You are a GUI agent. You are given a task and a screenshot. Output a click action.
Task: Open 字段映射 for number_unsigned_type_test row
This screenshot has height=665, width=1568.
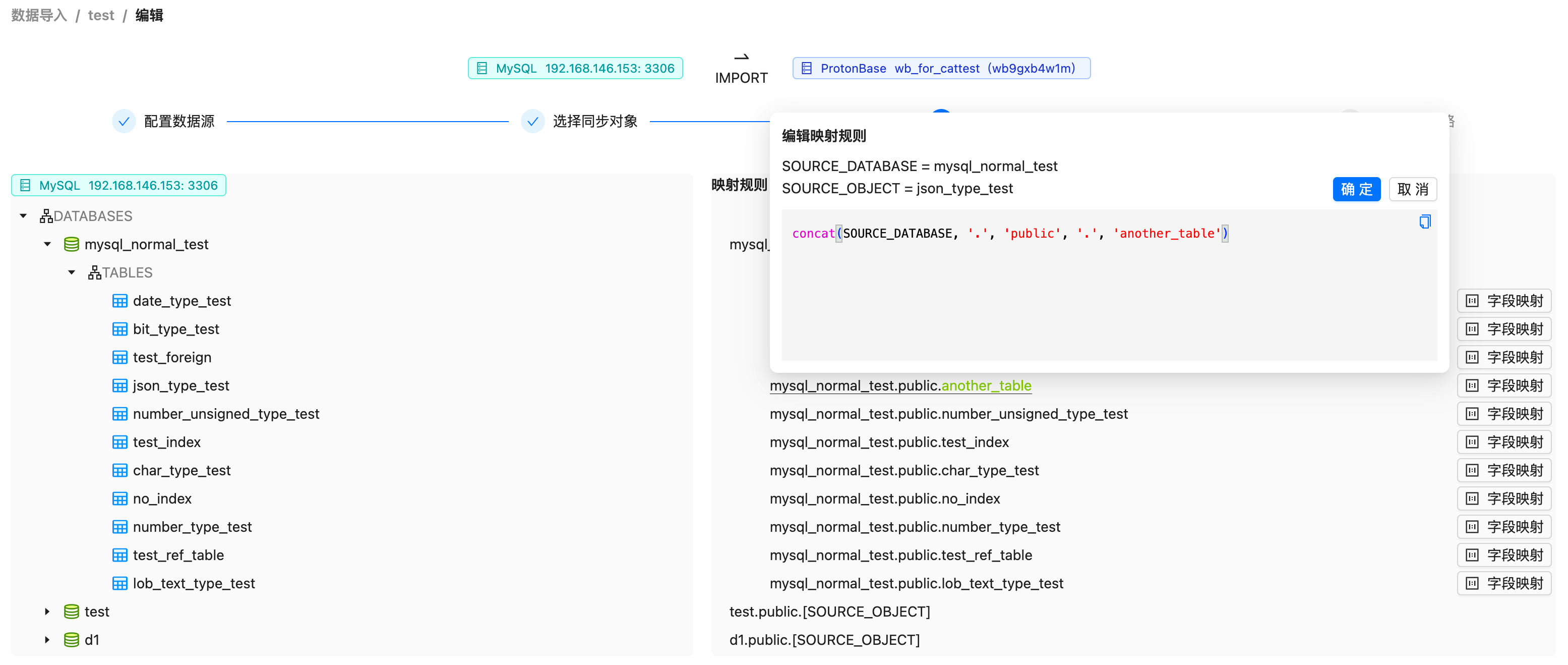point(1503,414)
